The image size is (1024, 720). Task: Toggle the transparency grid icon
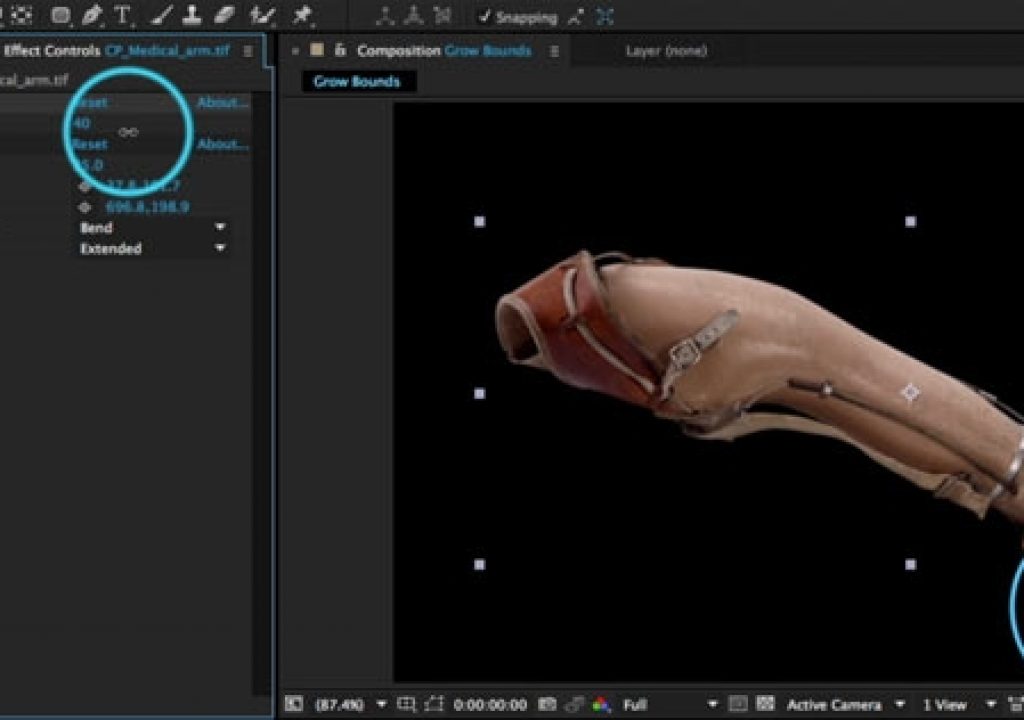point(765,704)
